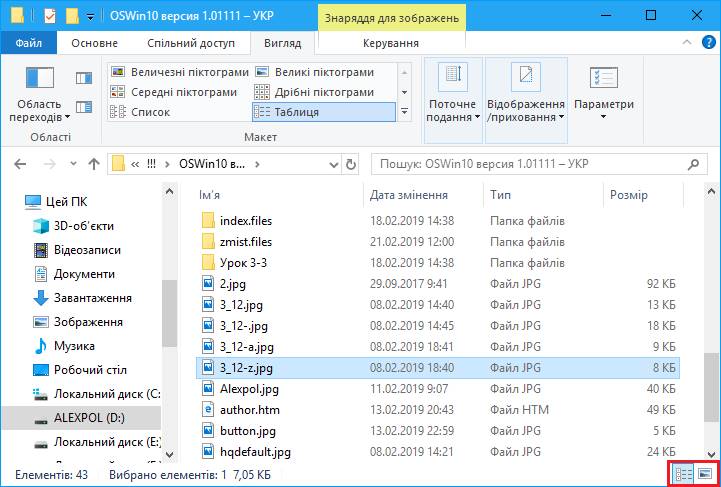Switch to large thumbnails view via status bar icon
Screen dimensions: 721x487
[704, 474]
